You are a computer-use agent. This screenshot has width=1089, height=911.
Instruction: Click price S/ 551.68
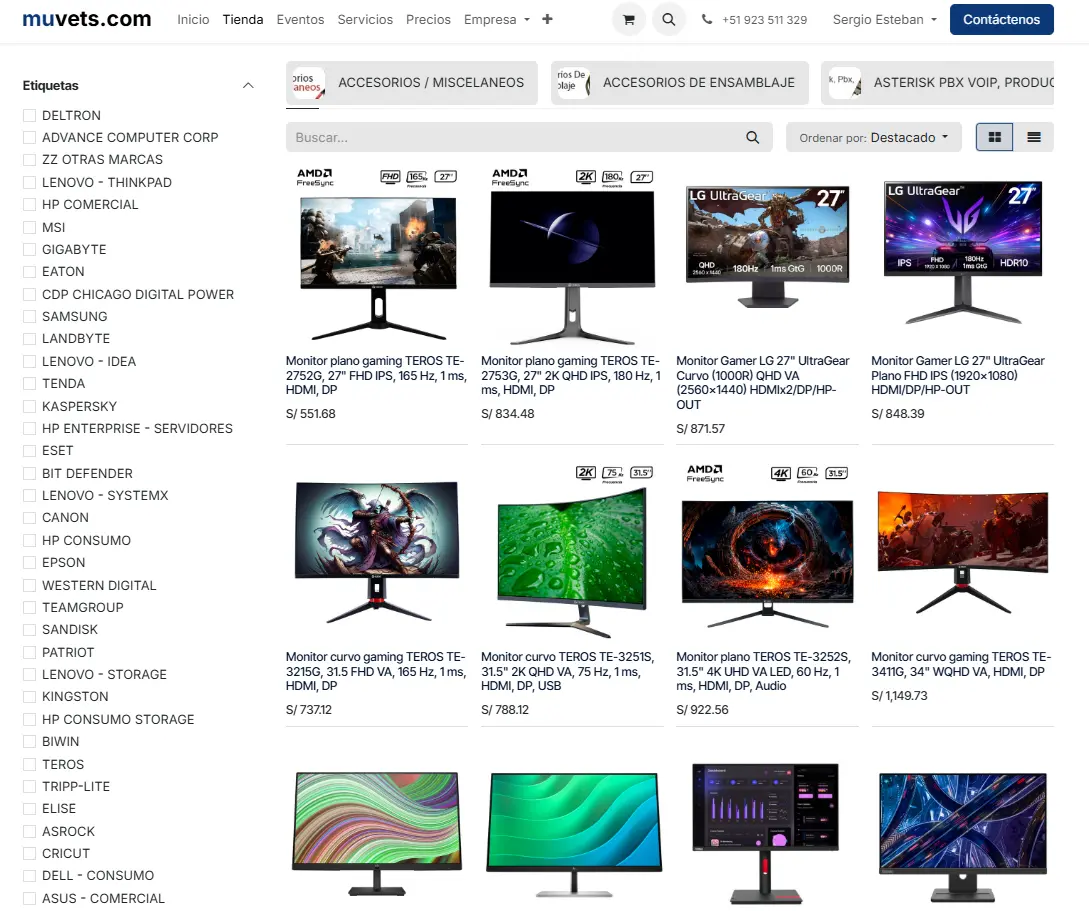click(310, 413)
